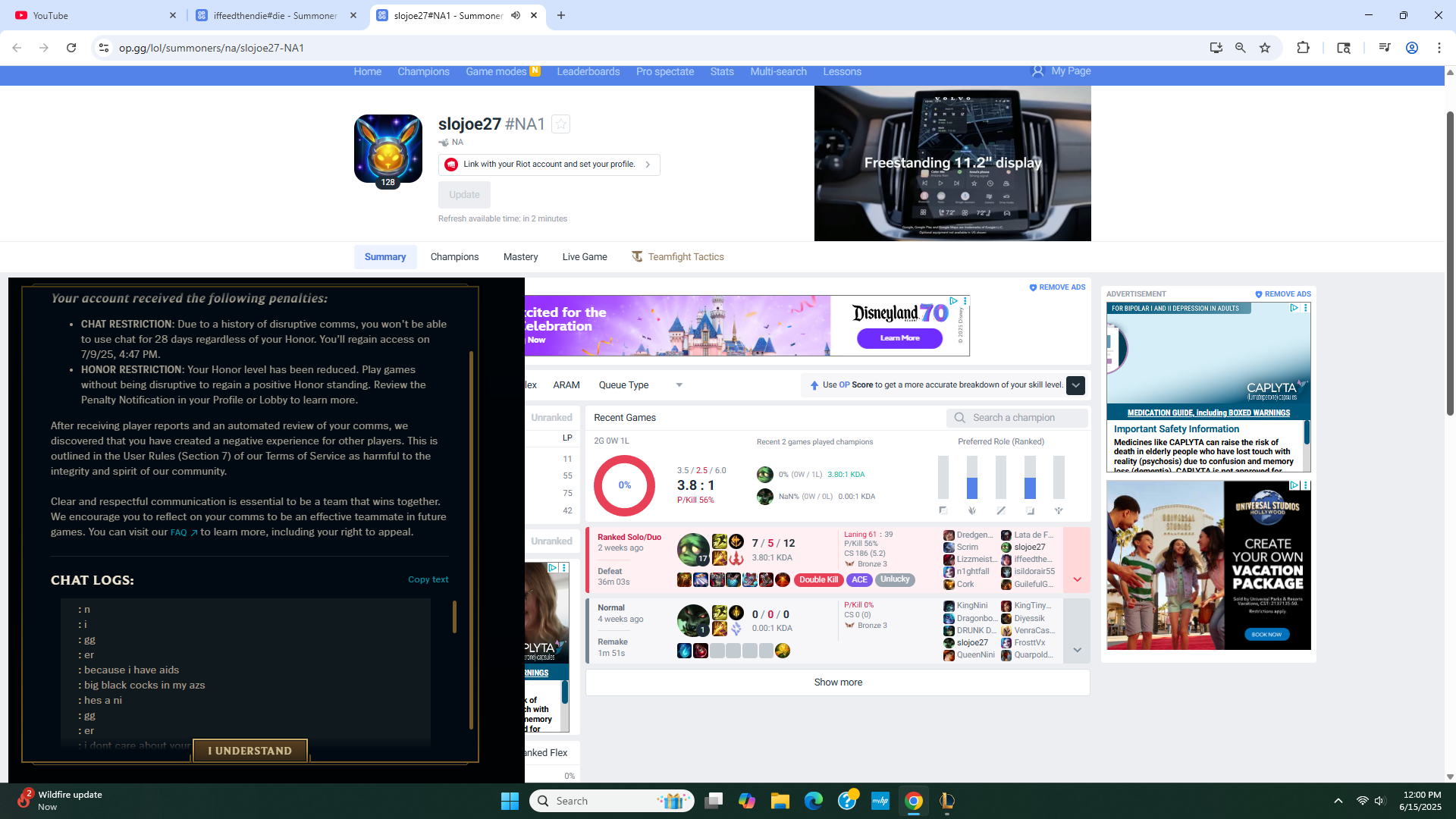Click Show more recent games
This screenshot has width=1456, height=819.
tap(838, 682)
